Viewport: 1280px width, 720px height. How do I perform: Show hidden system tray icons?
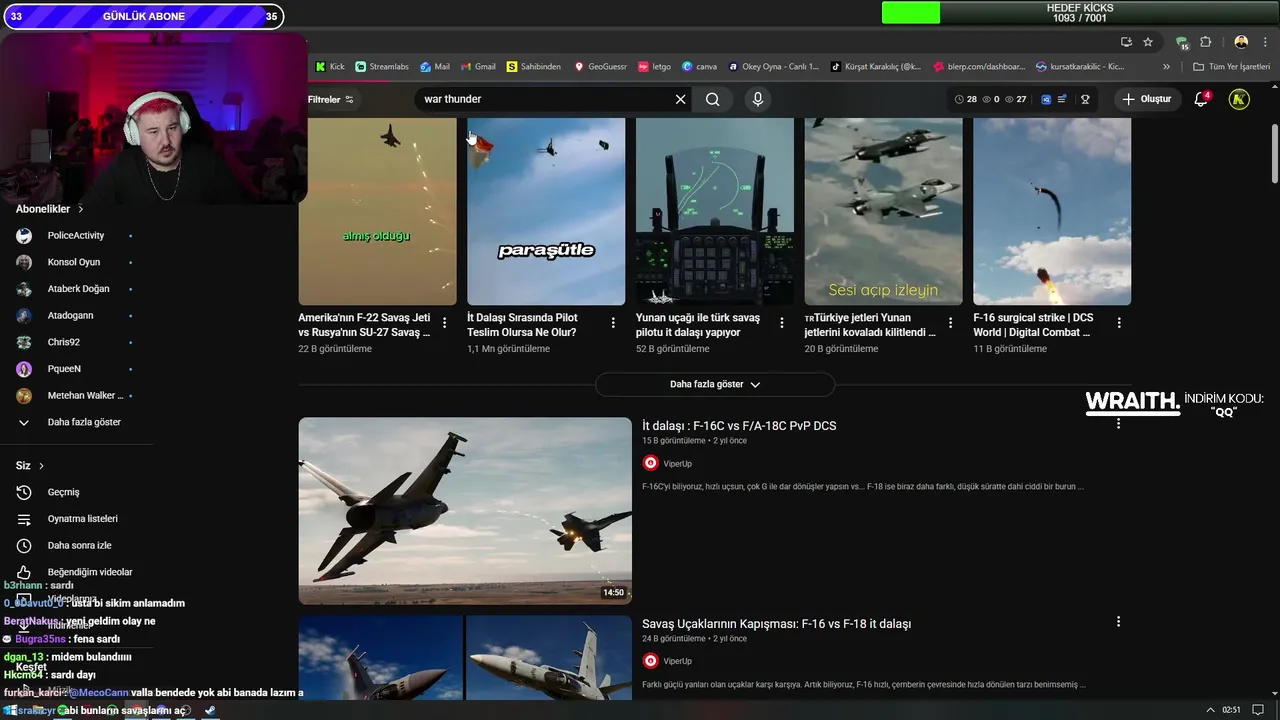click(1212, 710)
